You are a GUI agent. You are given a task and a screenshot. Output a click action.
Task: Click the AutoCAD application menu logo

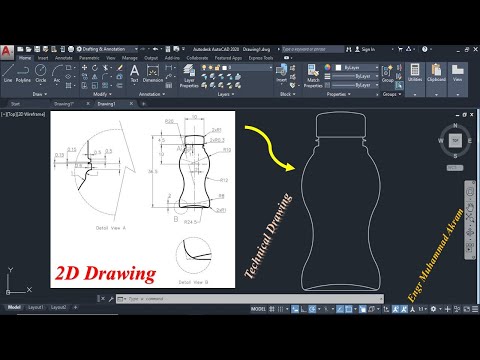7,52
